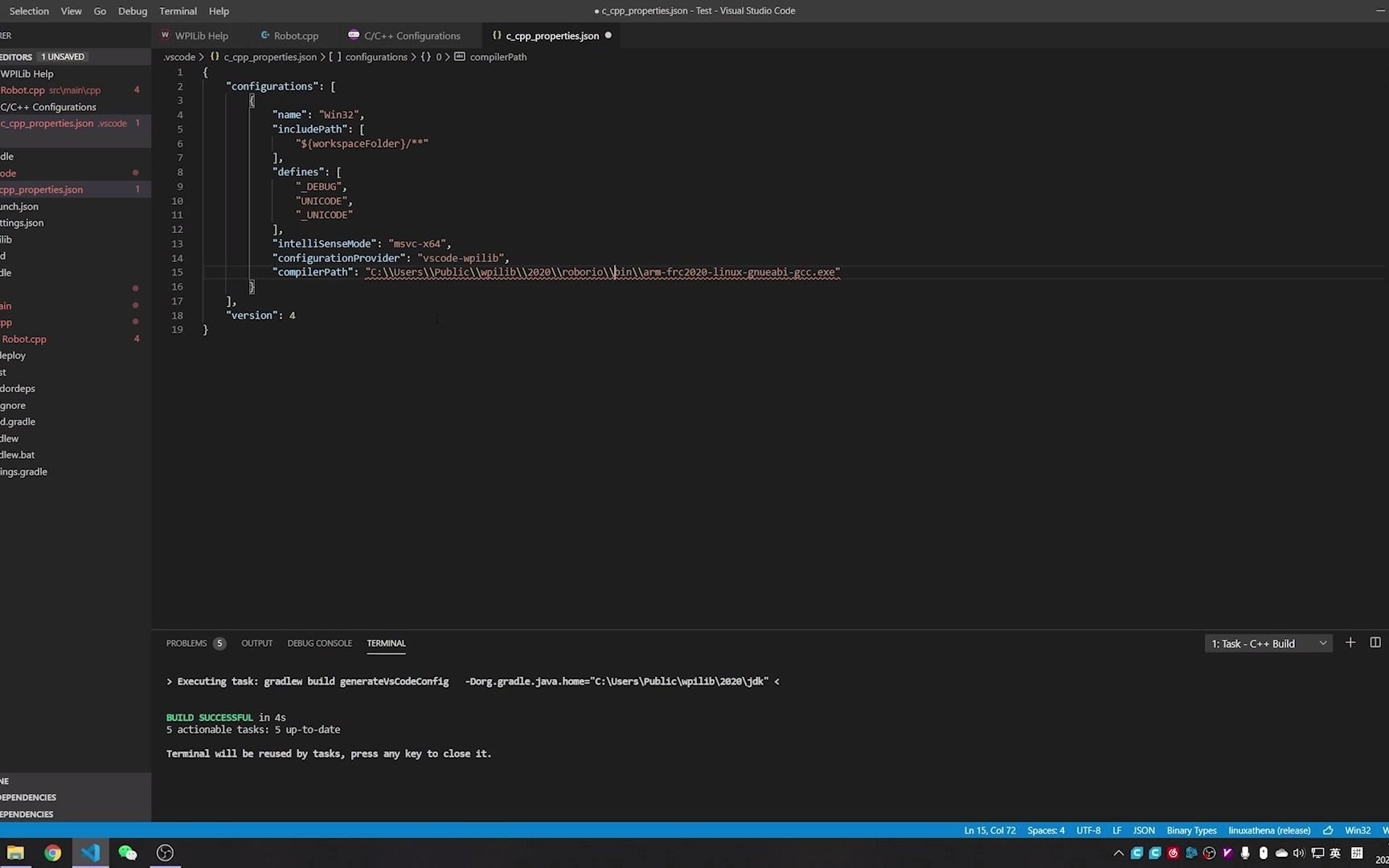Click the microphone tray icon
The height and width of the screenshot is (868, 1389).
click(x=1245, y=853)
